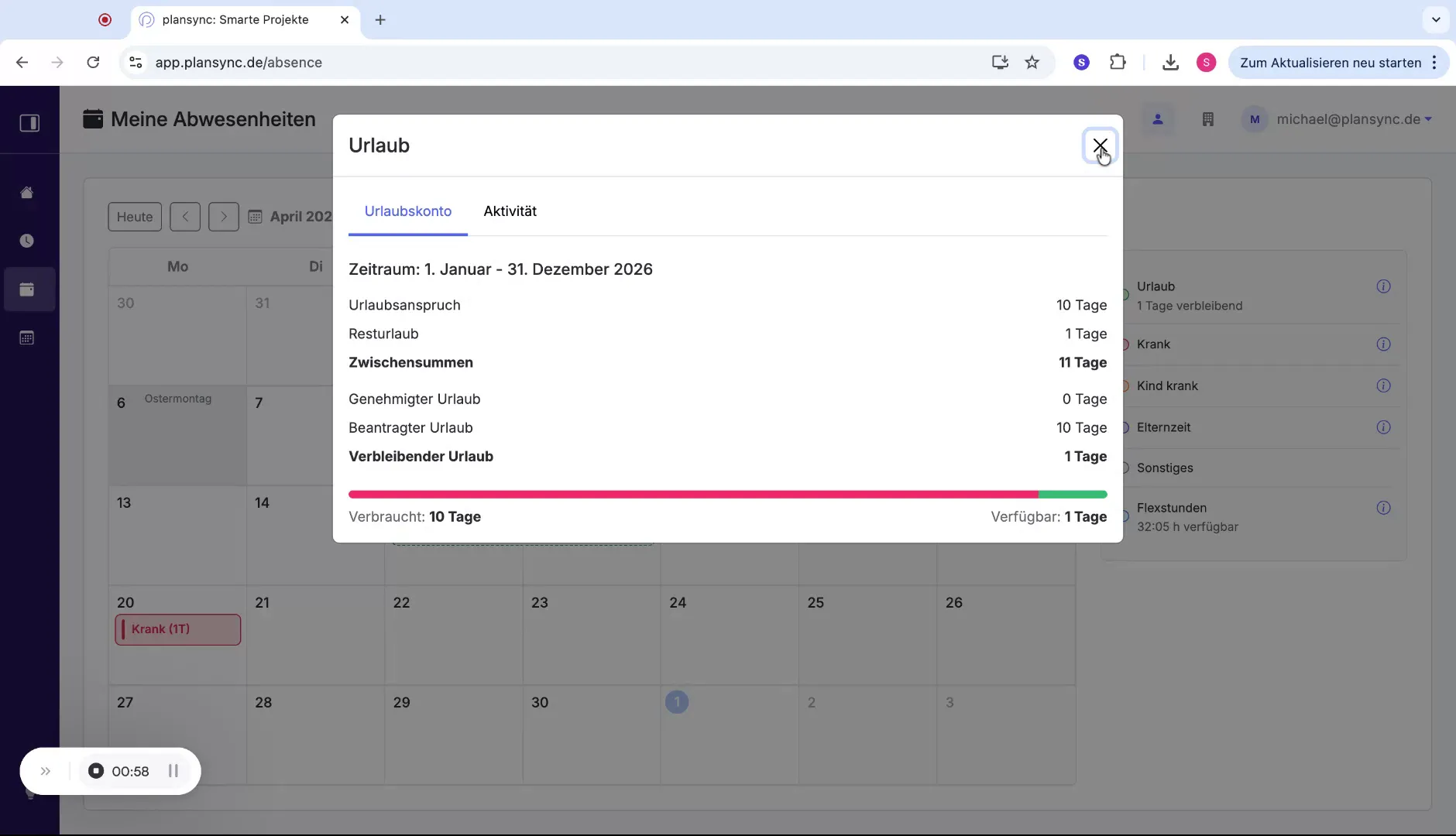The width and height of the screenshot is (1456, 836).
Task: Go back in browser history
Action: (x=22, y=63)
